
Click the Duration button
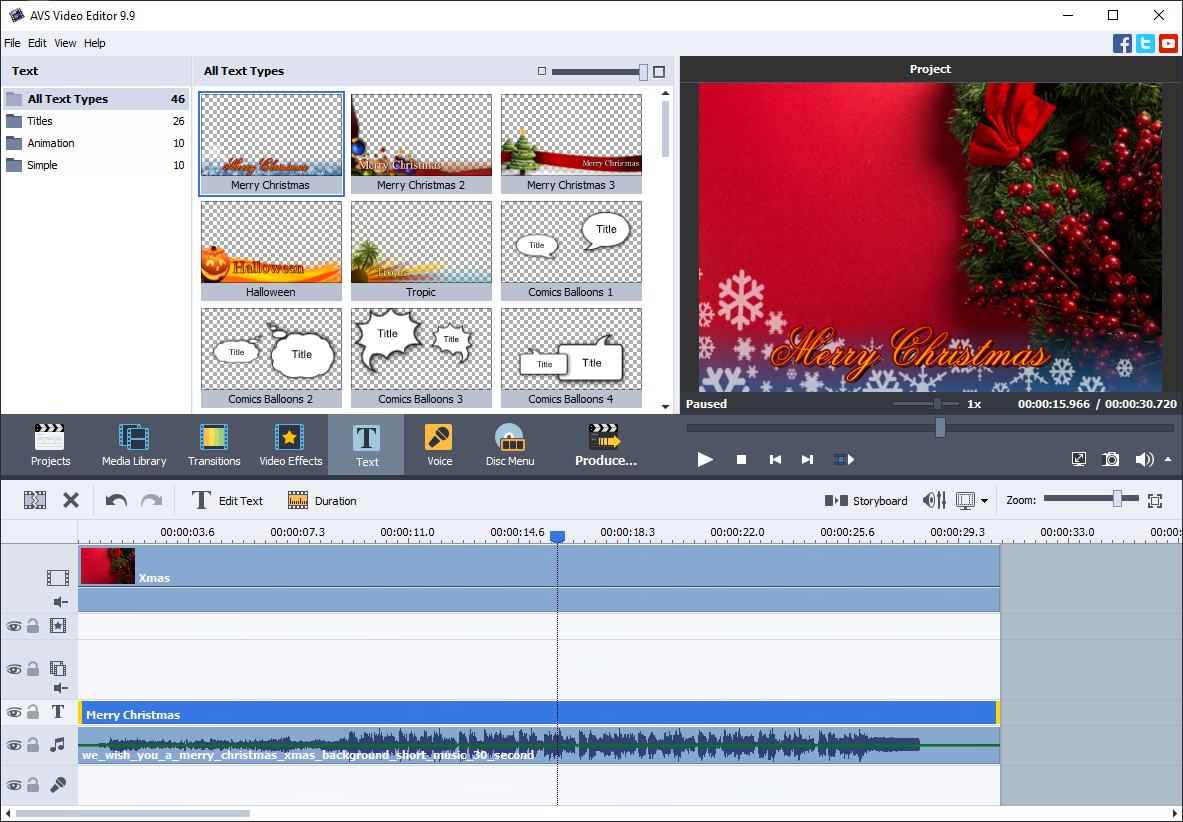(322, 499)
